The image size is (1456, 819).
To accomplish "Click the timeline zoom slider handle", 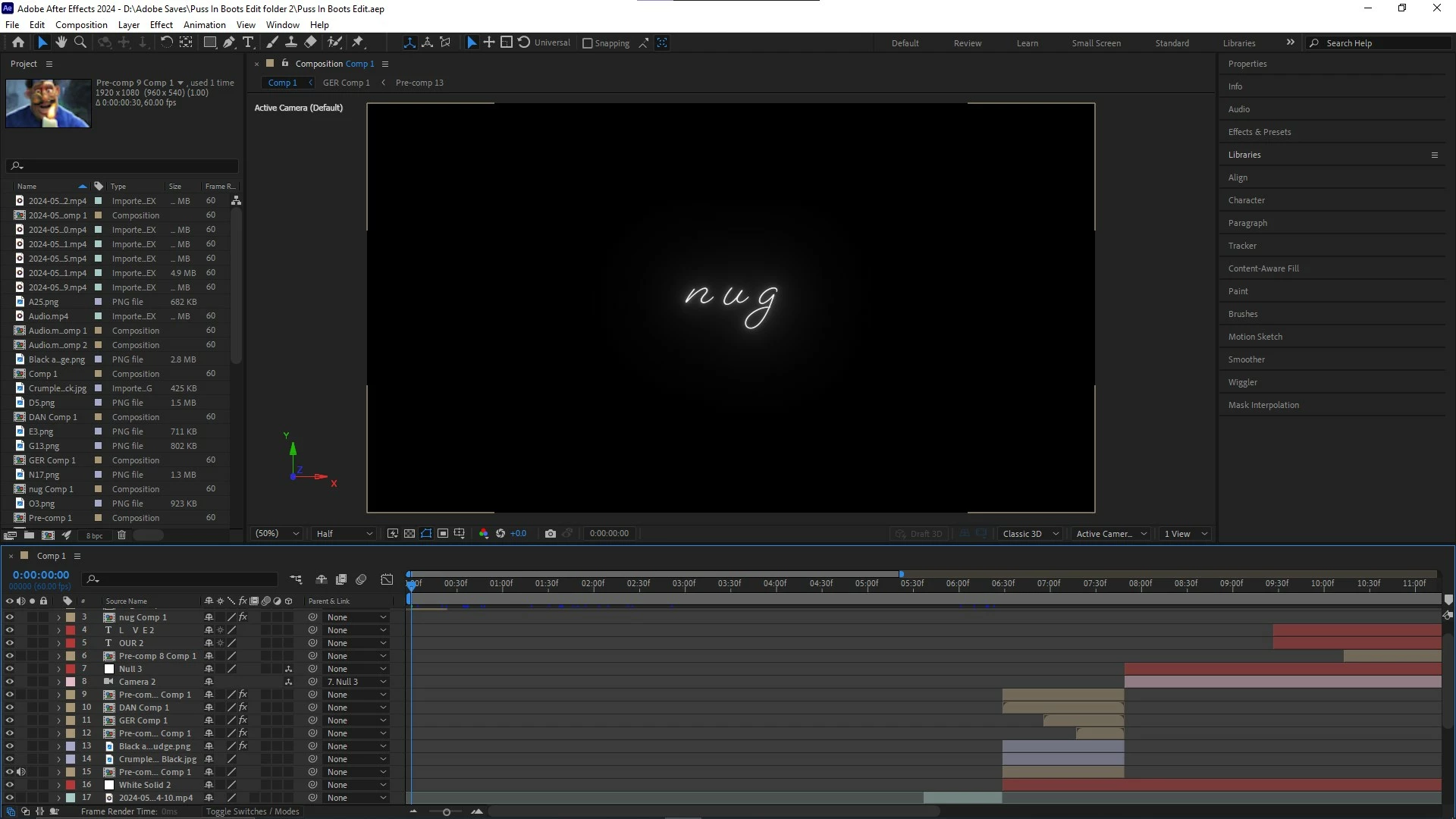I will [x=447, y=812].
